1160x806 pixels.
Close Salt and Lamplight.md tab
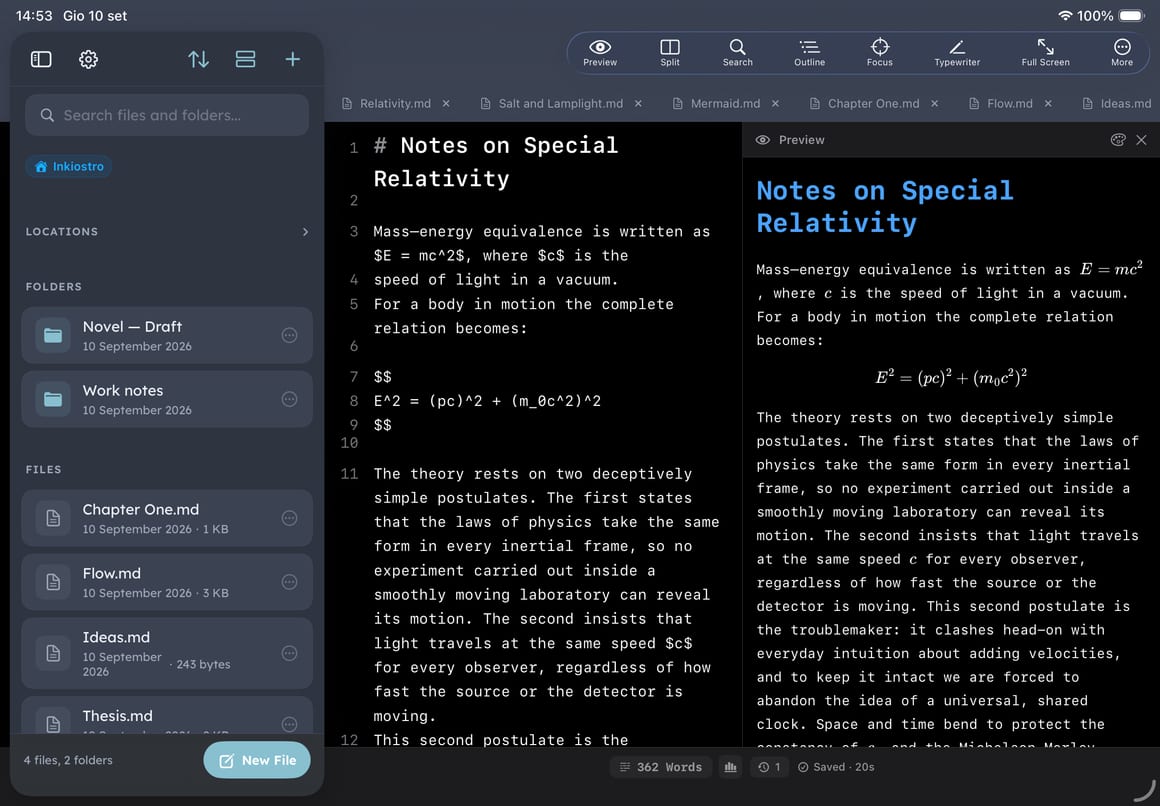(638, 104)
